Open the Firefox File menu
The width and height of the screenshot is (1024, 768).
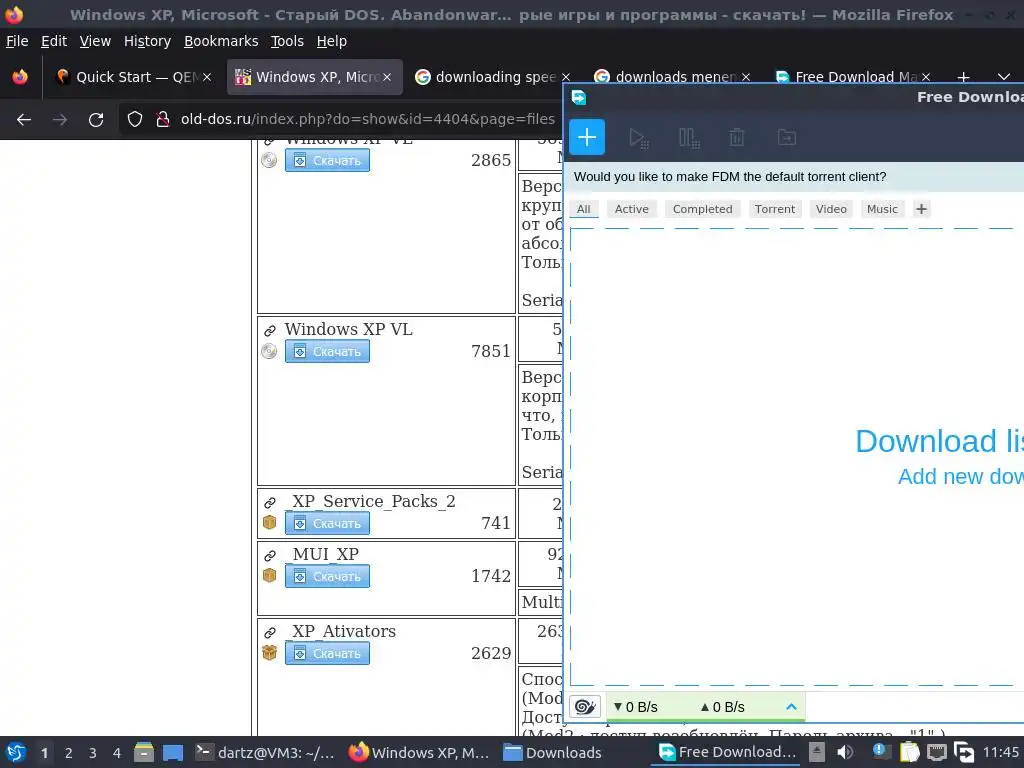(x=17, y=41)
